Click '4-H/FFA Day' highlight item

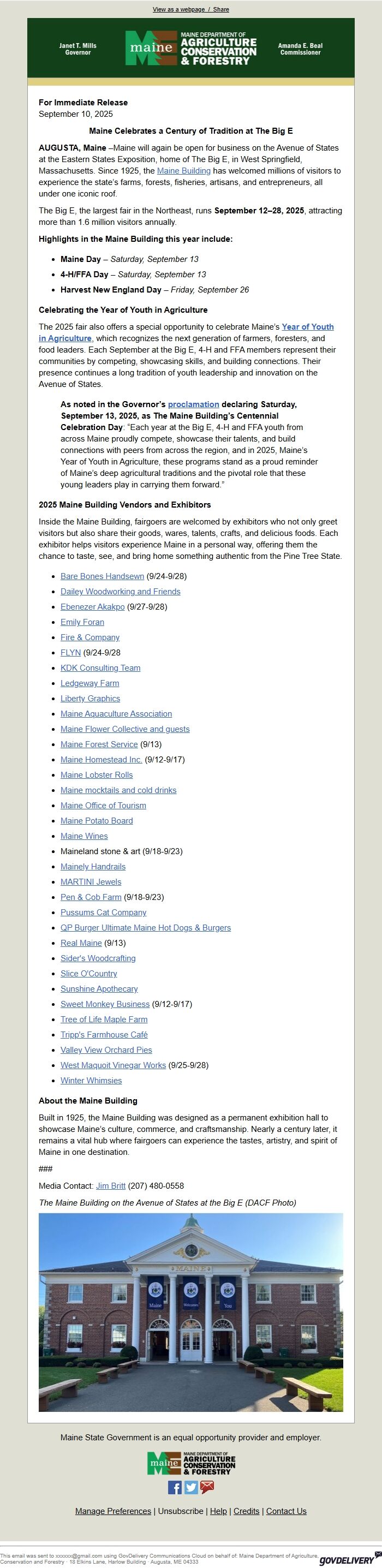click(x=133, y=274)
